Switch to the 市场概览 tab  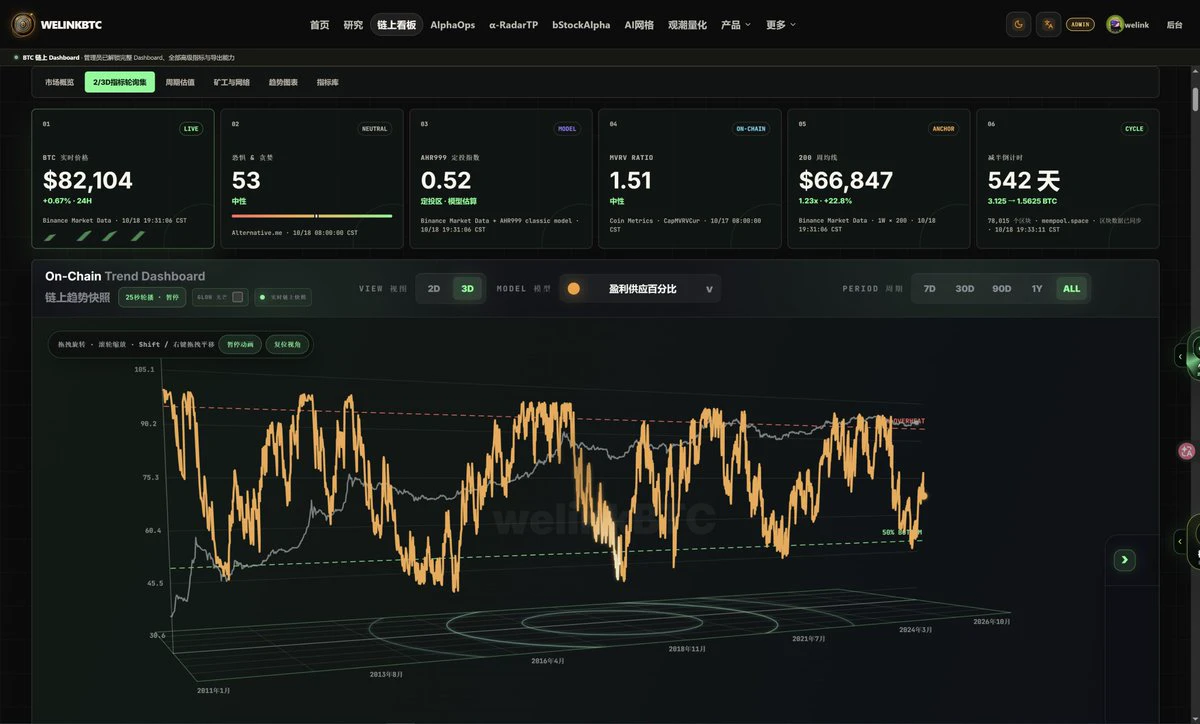coord(59,82)
